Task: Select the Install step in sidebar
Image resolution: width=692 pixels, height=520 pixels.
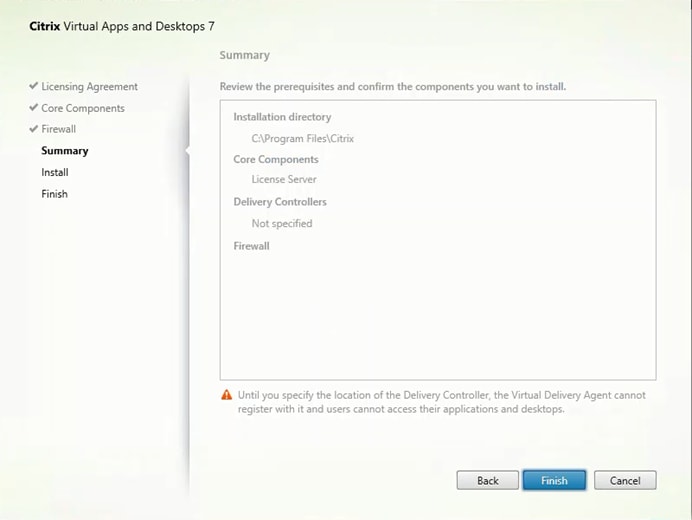Action: 55,172
